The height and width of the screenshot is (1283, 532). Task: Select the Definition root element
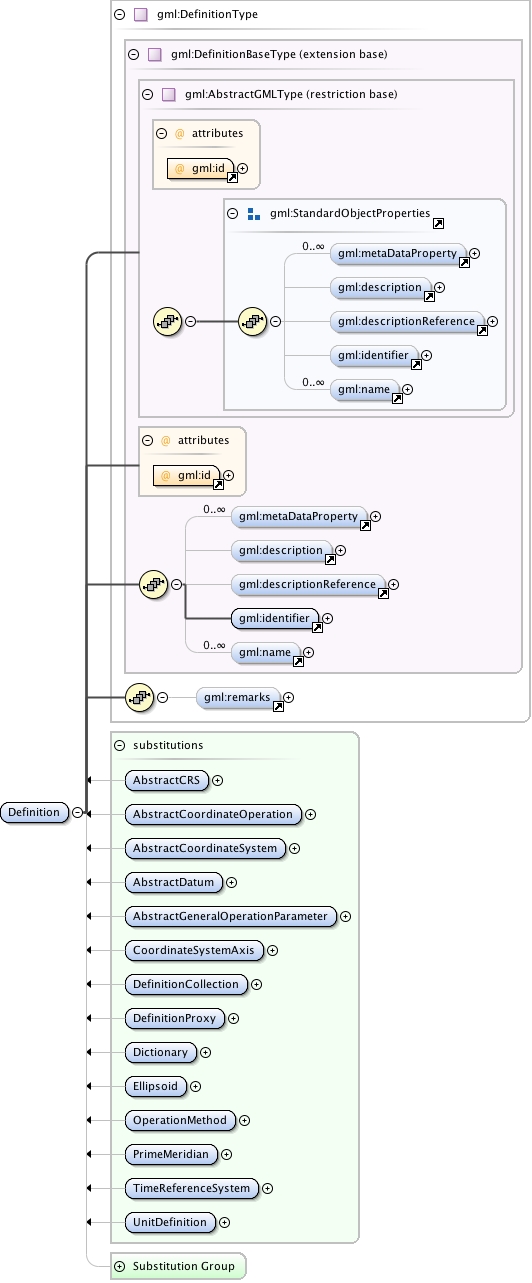click(x=35, y=812)
